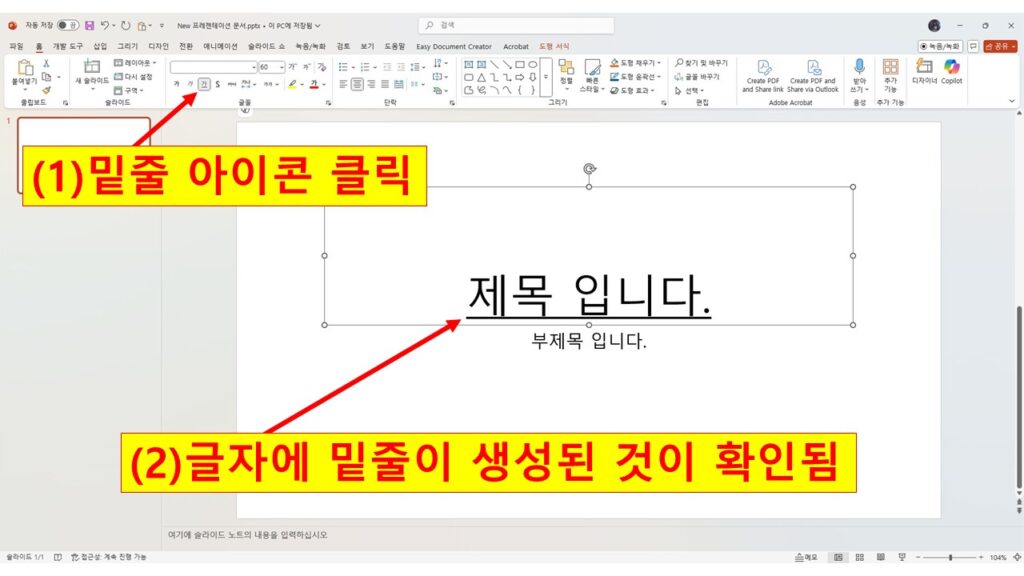Click the Clear All Formatting icon
Screen dimensions: 1024x576
pyautogui.click(x=321, y=67)
